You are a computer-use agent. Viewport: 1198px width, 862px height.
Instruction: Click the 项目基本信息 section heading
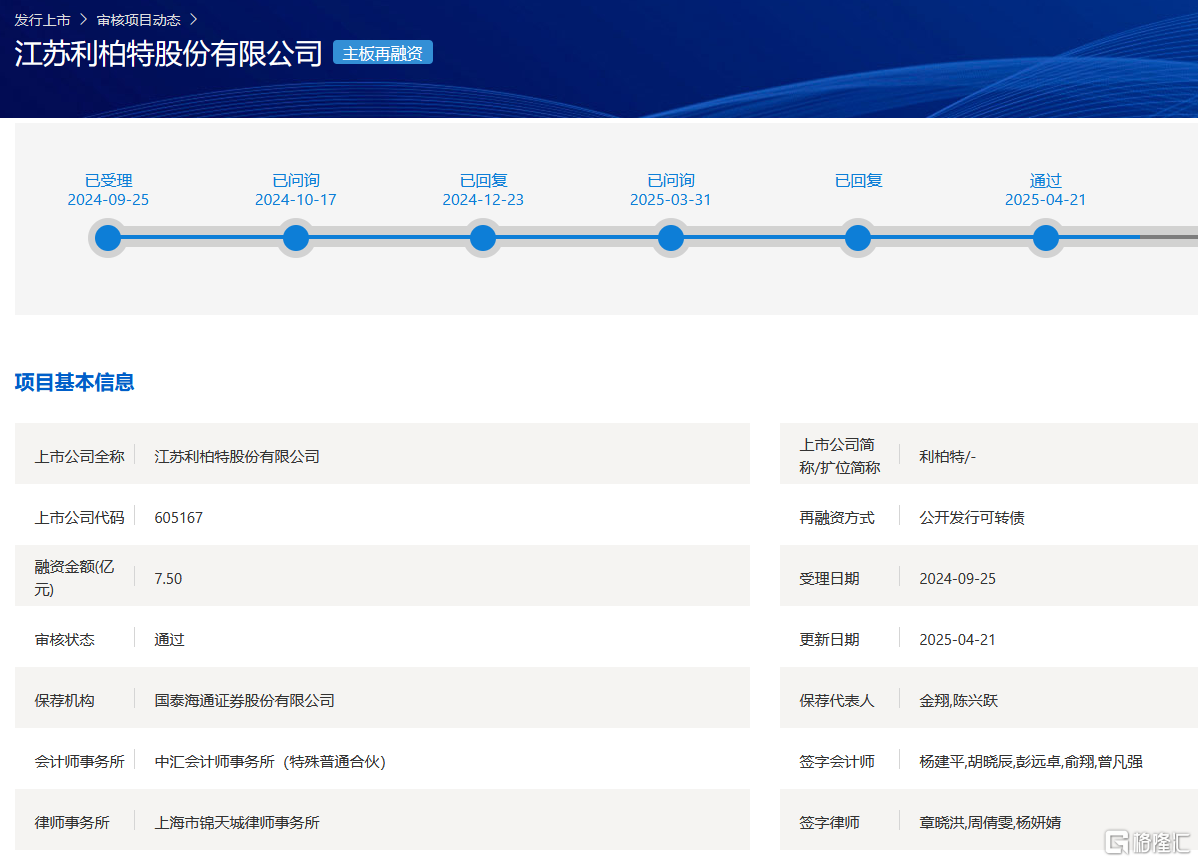pyautogui.click(x=74, y=382)
